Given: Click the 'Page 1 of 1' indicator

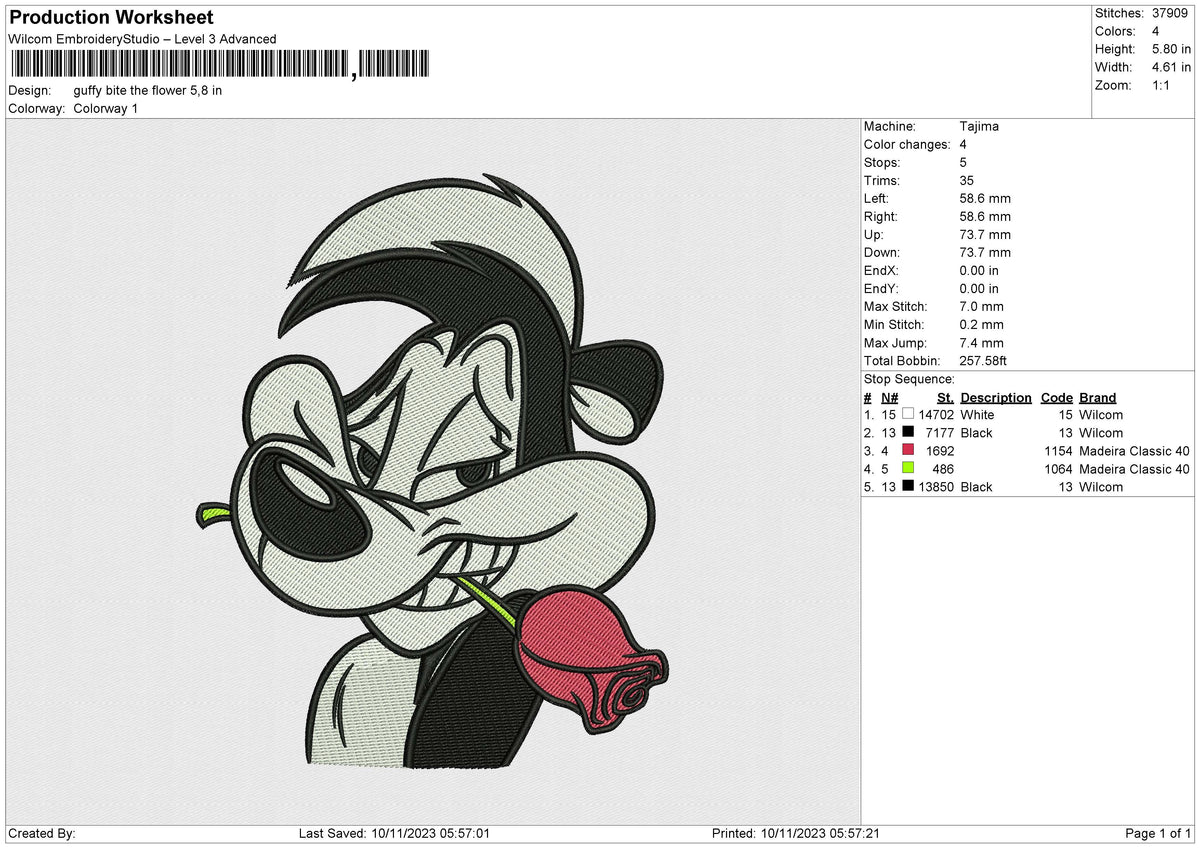Looking at the screenshot, I should click(x=1158, y=833).
